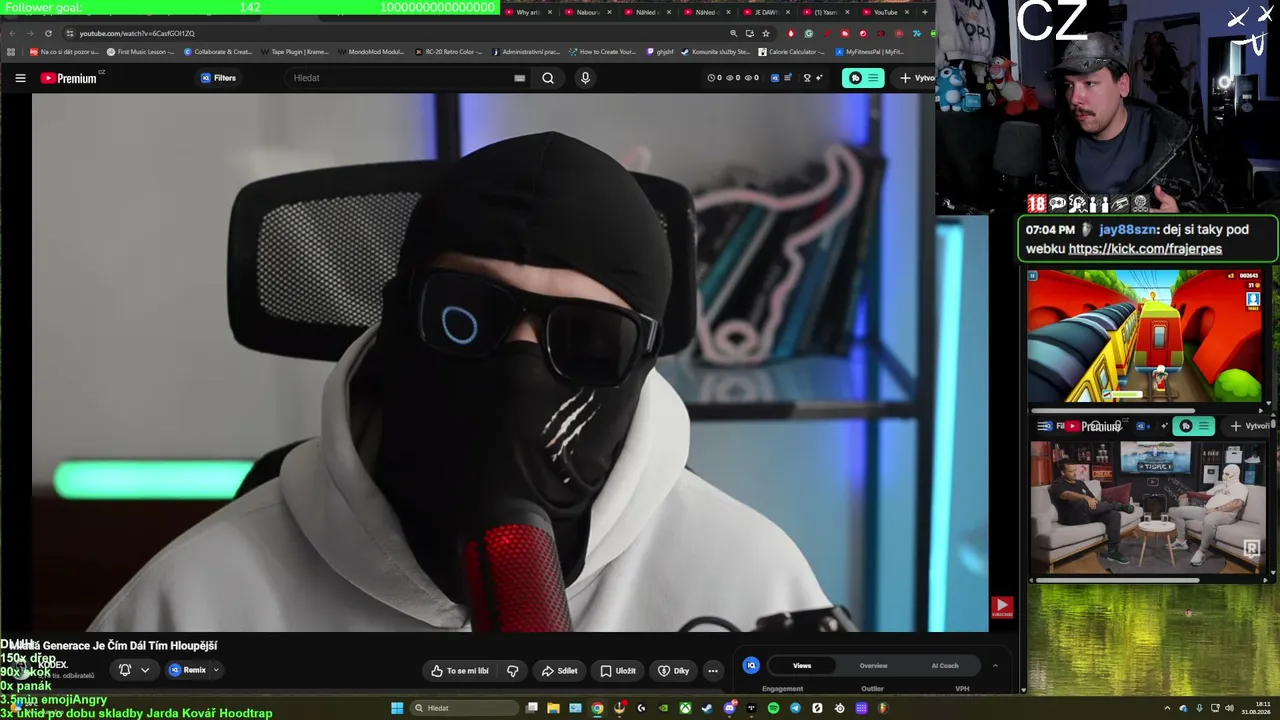Open the on-screen keyboard in search box
Viewport: 1280px width, 720px height.
tap(519, 78)
